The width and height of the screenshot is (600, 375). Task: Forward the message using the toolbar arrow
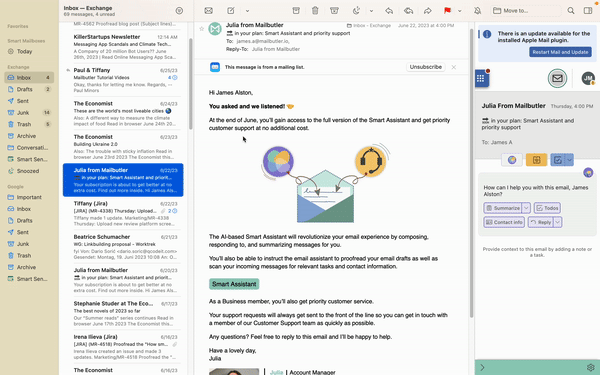(x=427, y=11)
